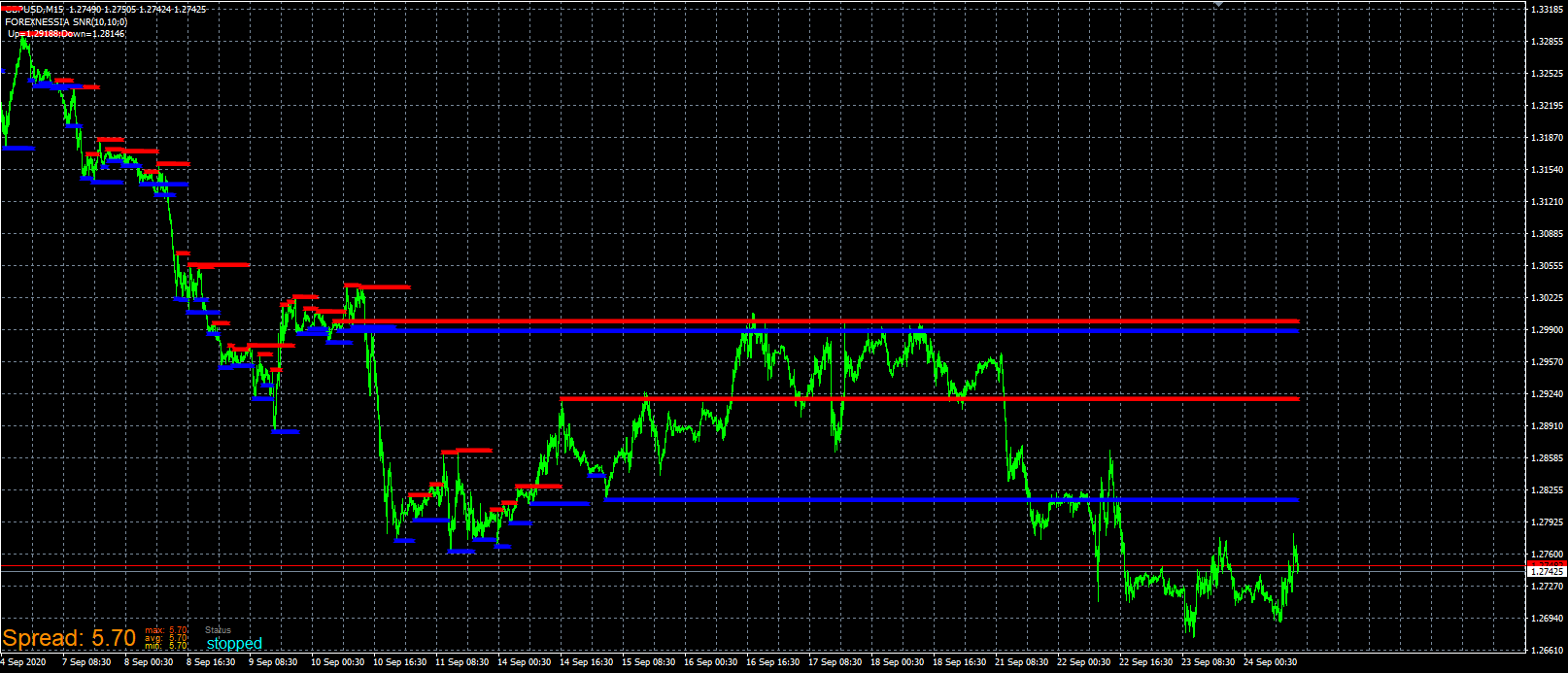Click the cyan 'stopped' status text
Screen dimensions: 1568x673
click(x=234, y=643)
